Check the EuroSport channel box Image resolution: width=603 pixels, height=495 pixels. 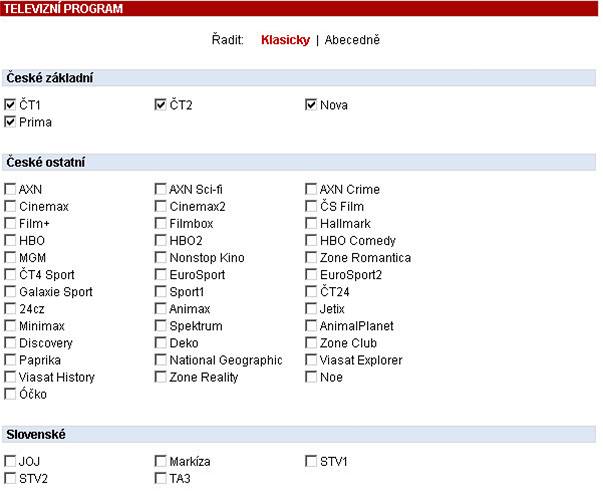160,275
